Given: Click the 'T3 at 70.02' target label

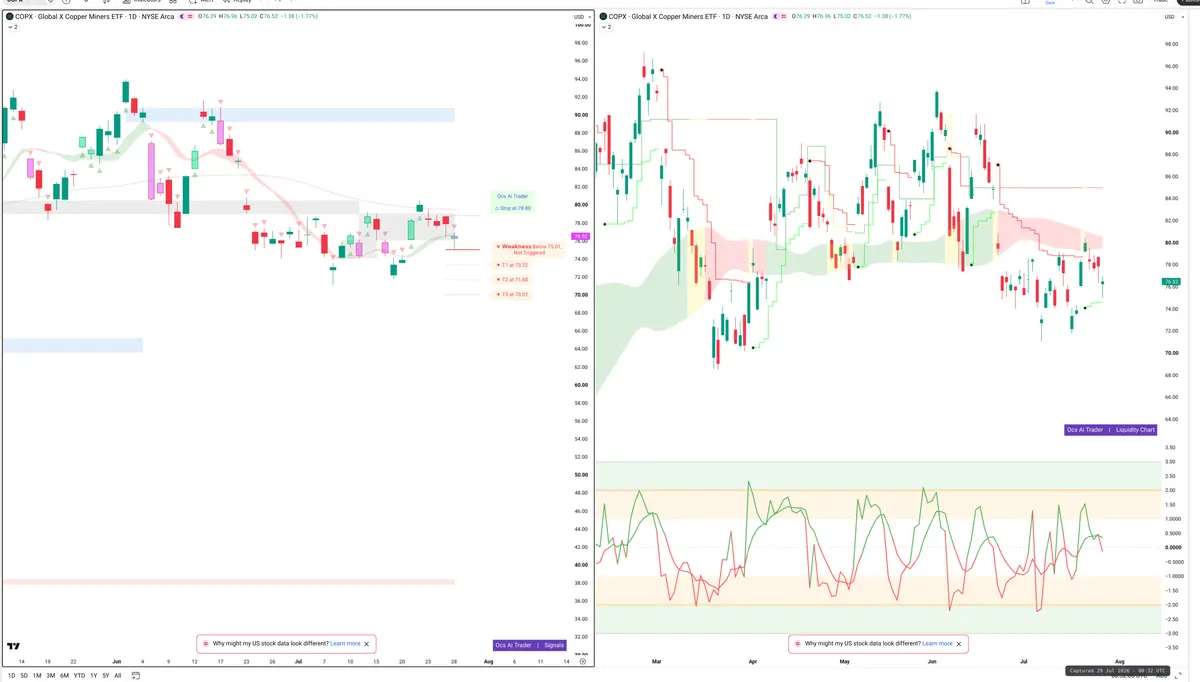Looking at the screenshot, I should (513, 295).
